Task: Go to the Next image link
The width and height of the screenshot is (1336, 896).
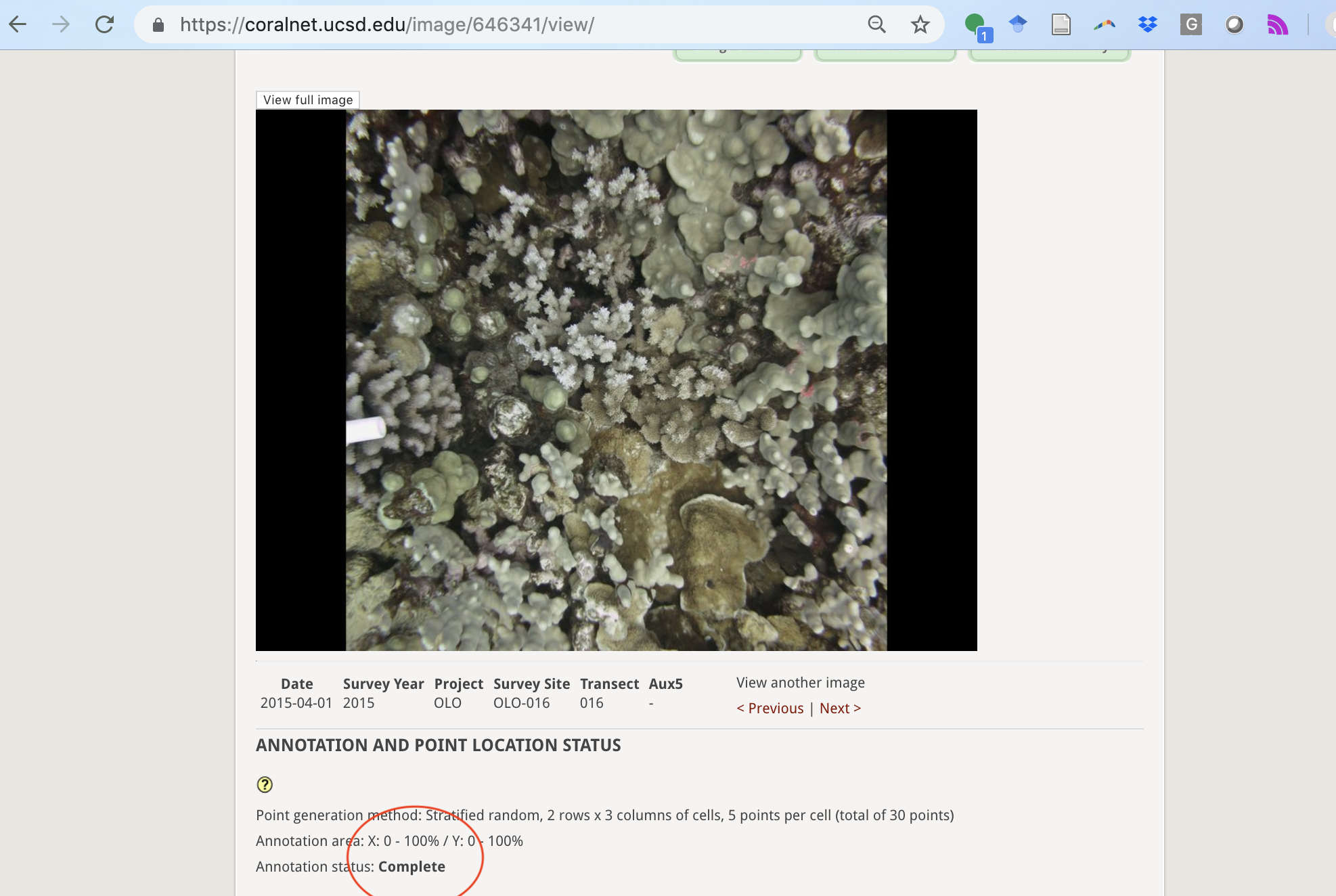Action: [x=840, y=709]
